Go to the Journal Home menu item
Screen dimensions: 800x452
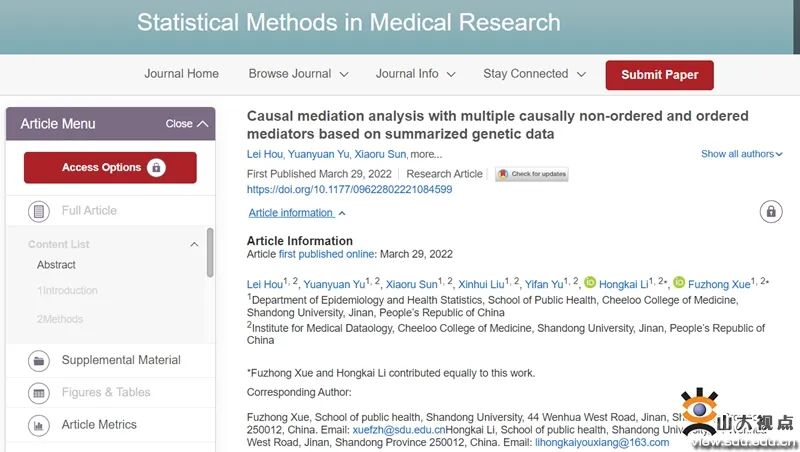point(181,74)
